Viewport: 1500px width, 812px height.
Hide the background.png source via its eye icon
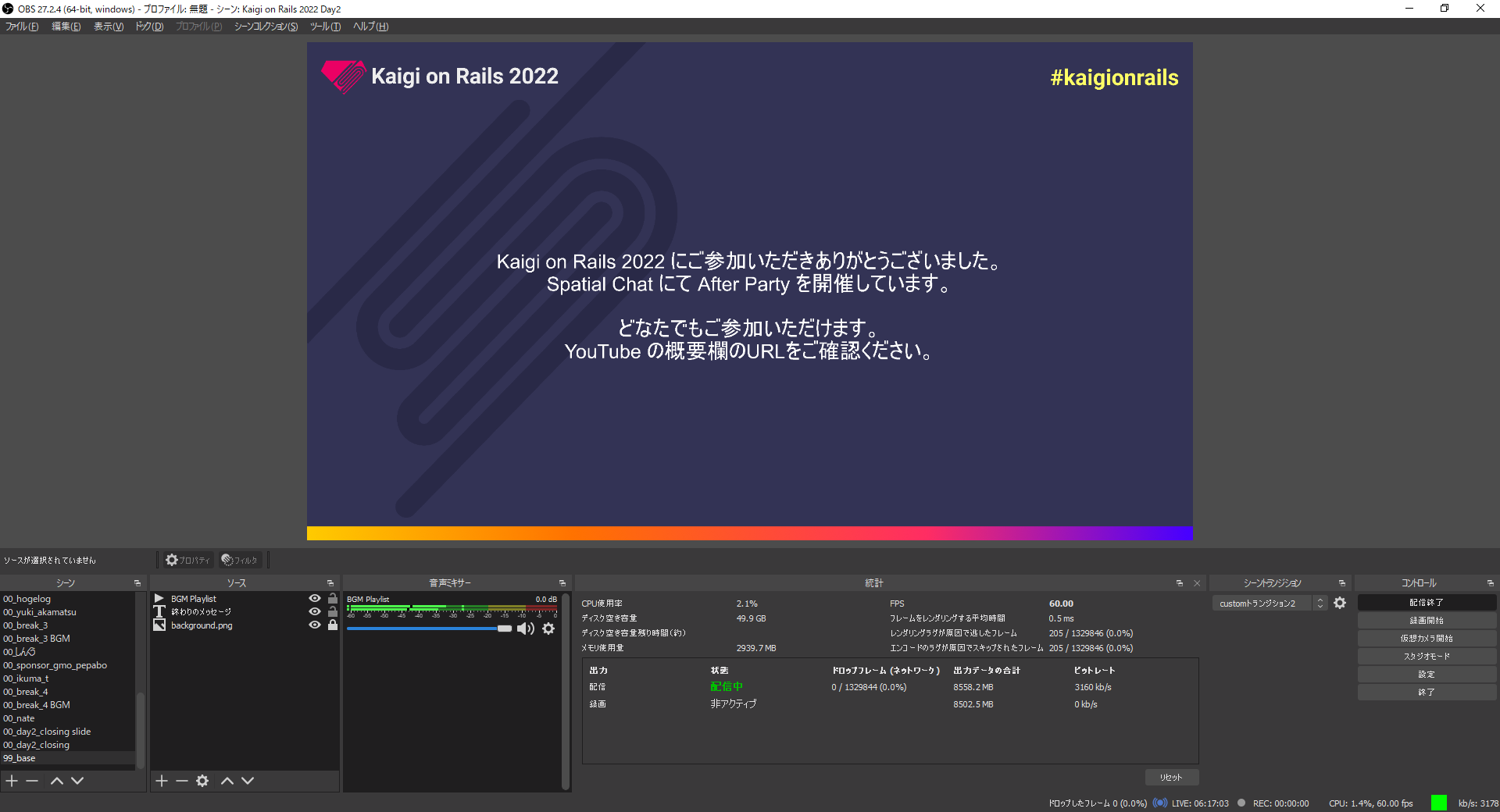[315, 625]
